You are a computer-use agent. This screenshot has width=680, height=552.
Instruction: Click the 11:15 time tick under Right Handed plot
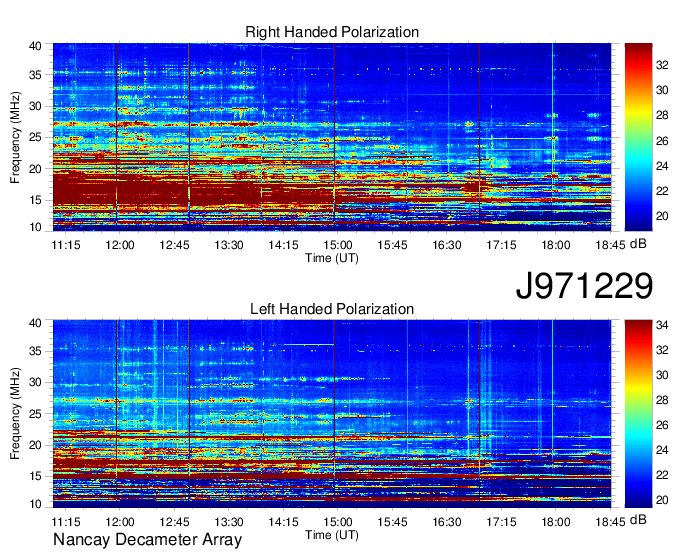(66, 245)
